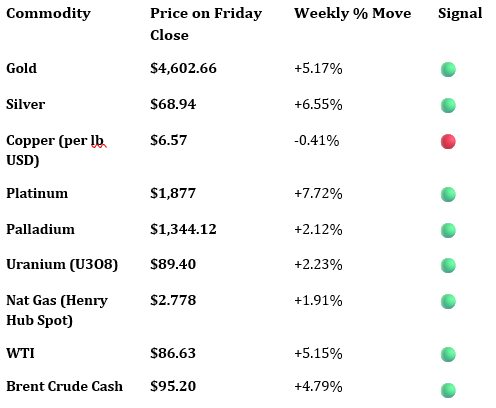Image resolution: width=496 pixels, height=408 pixels.
Task: Click the green signal dot for Gold
Action: click(448, 69)
